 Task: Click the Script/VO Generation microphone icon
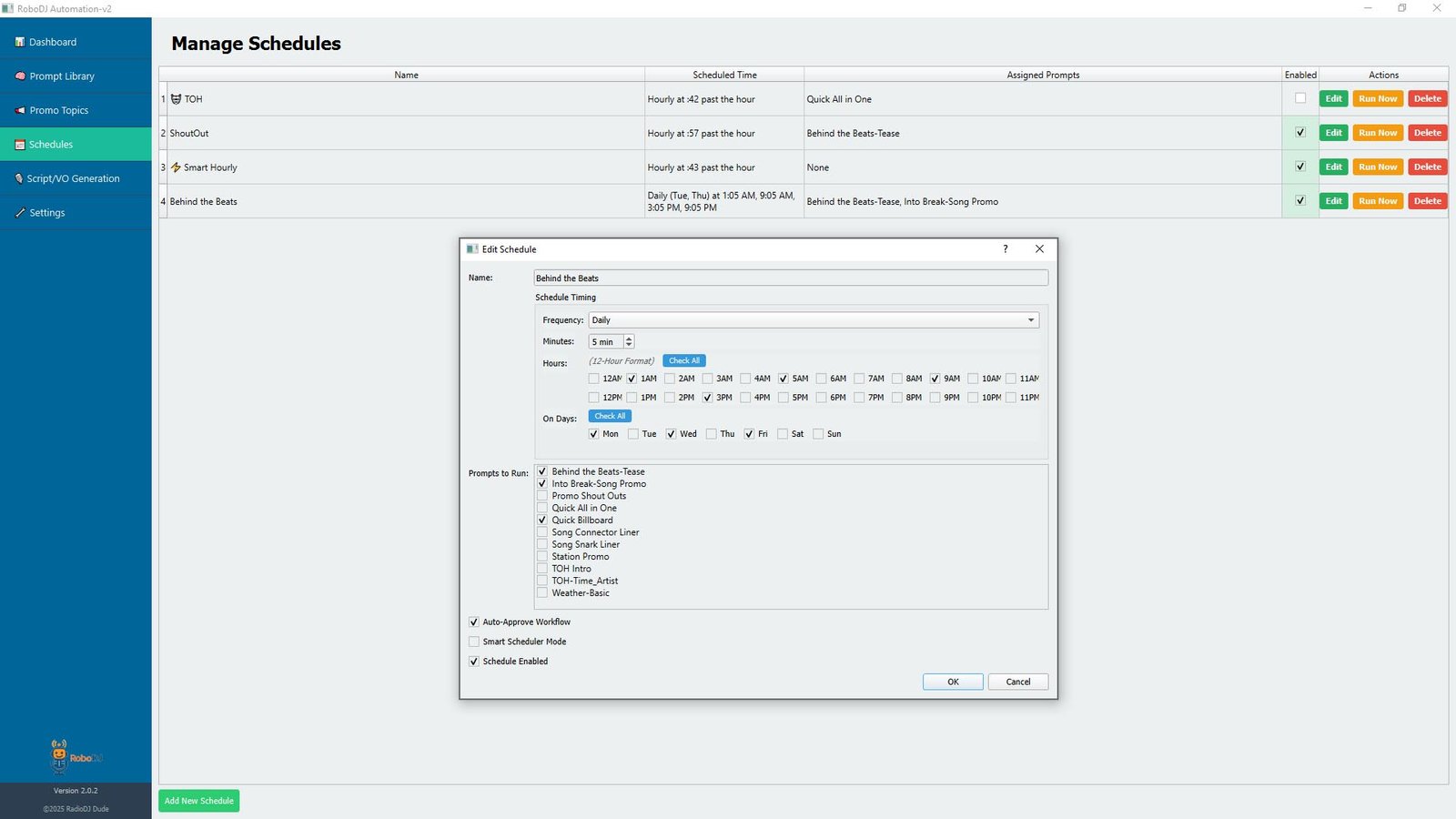point(19,178)
